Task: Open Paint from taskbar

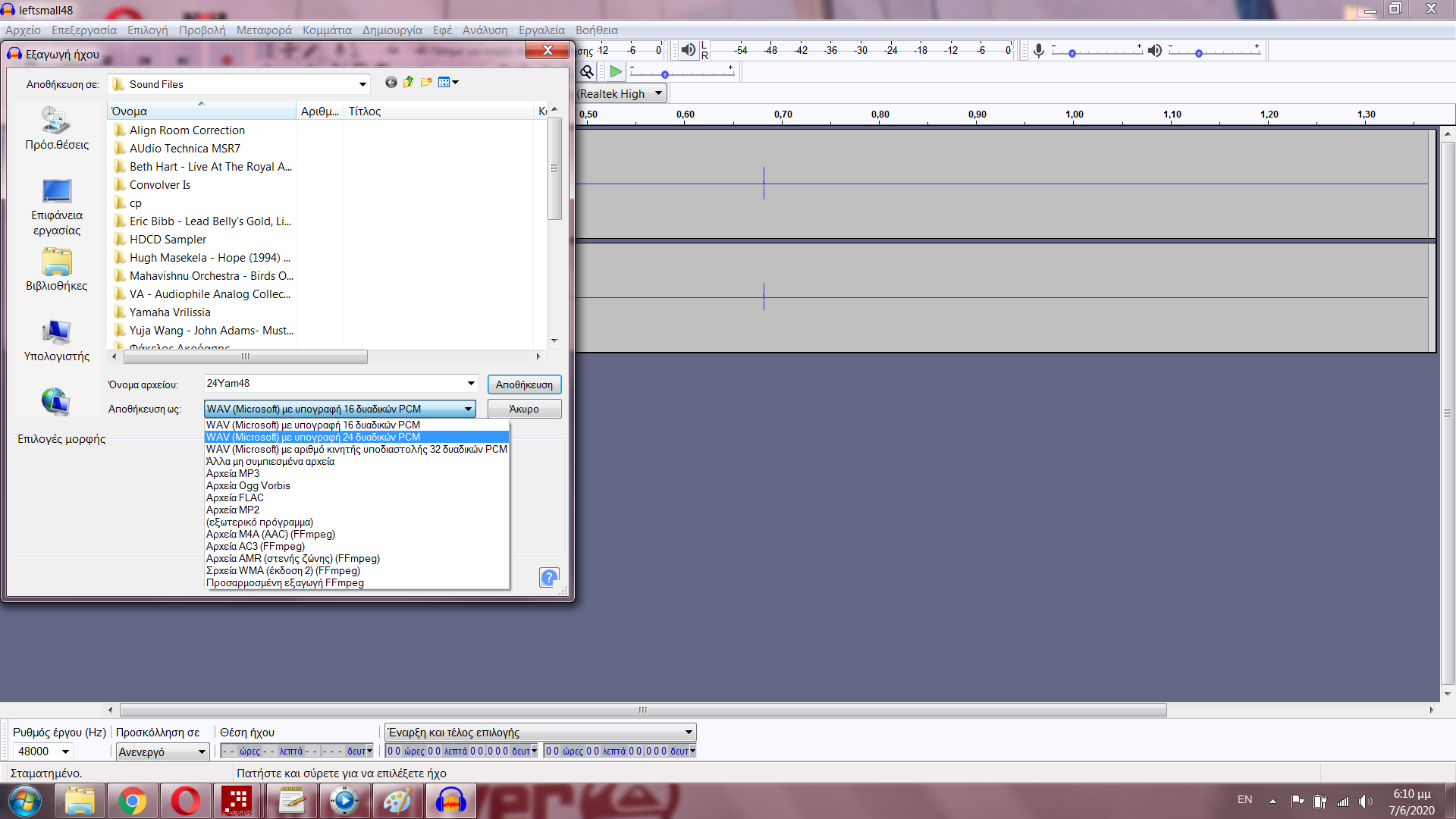Action: click(397, 801)
